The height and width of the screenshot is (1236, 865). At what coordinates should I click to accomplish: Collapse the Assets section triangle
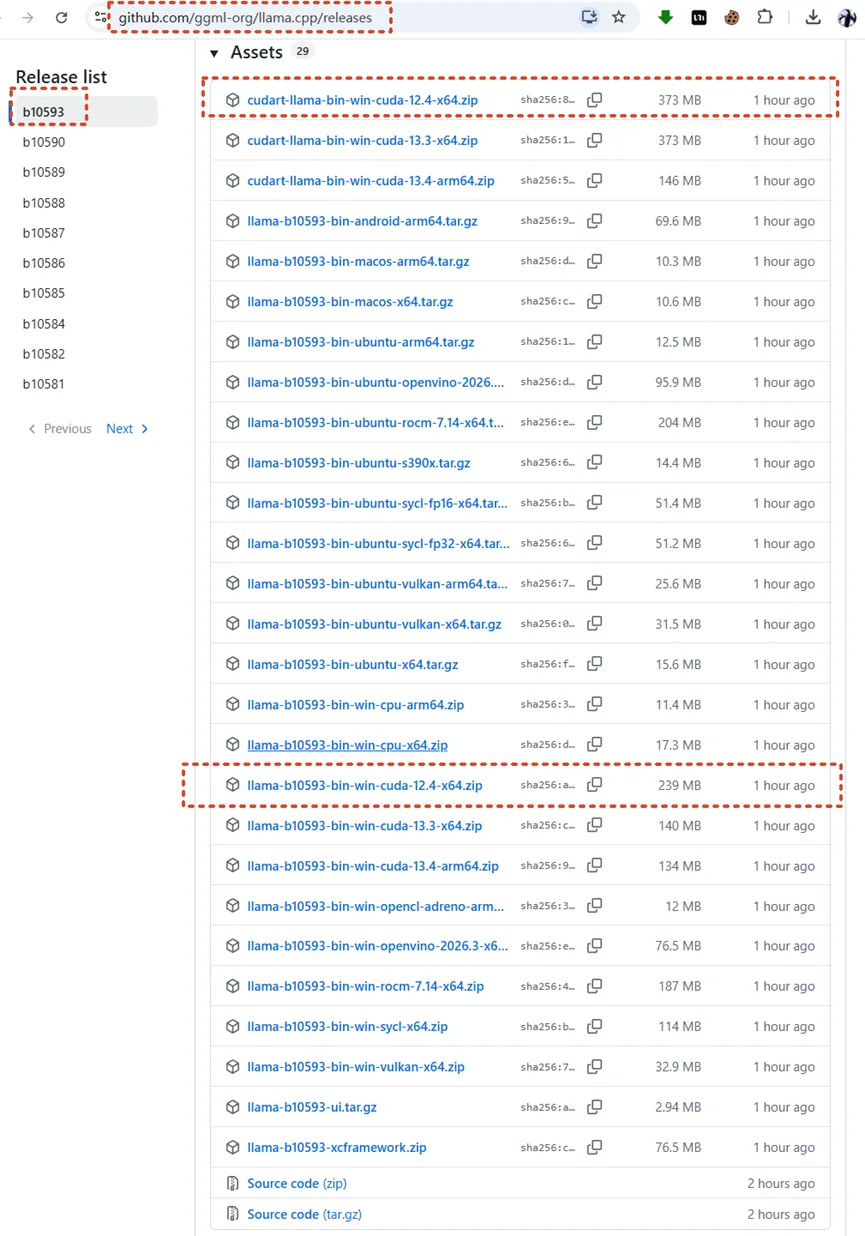click(x=213, y=53)
